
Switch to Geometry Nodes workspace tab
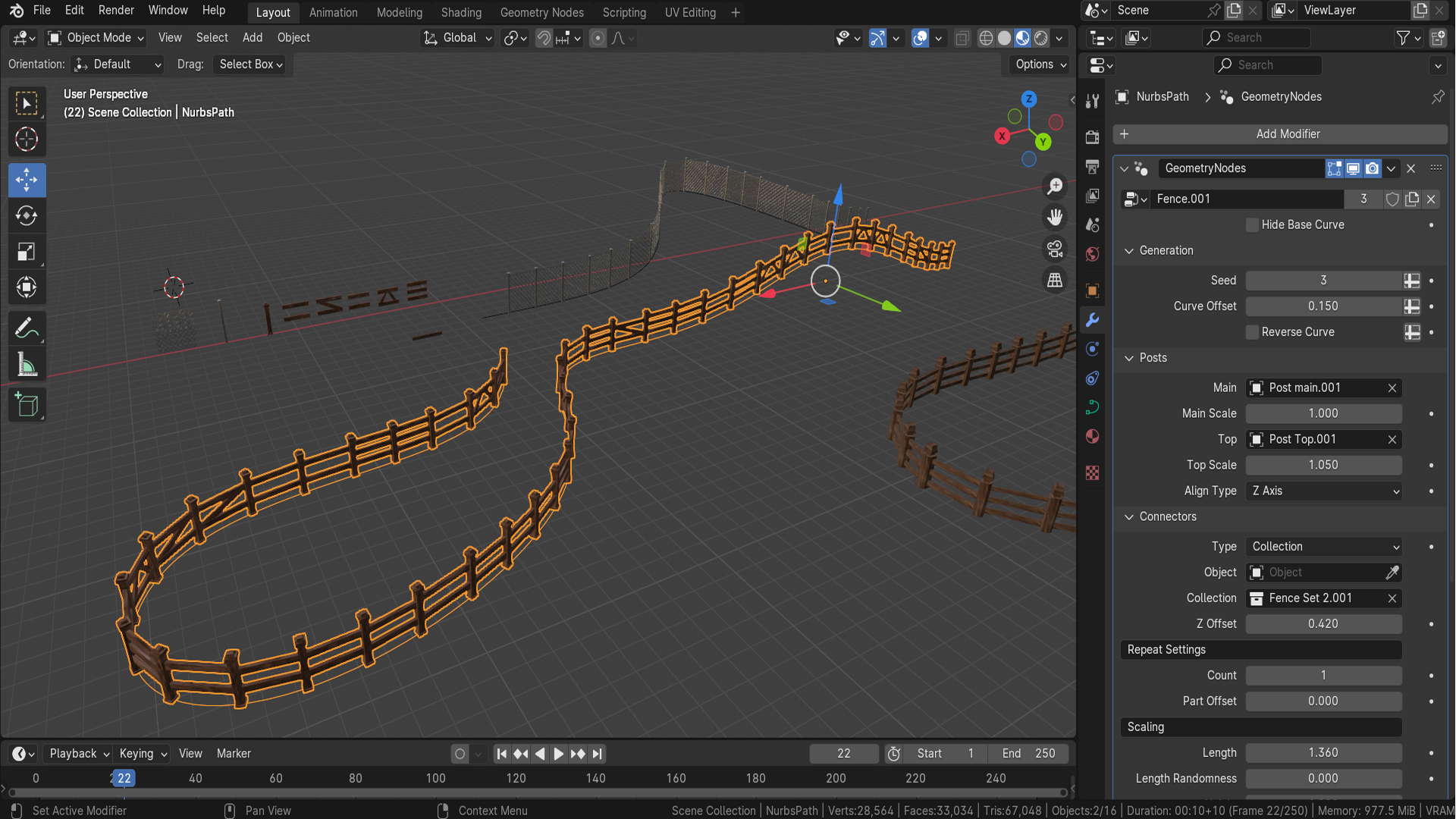[x=541, y=12]
